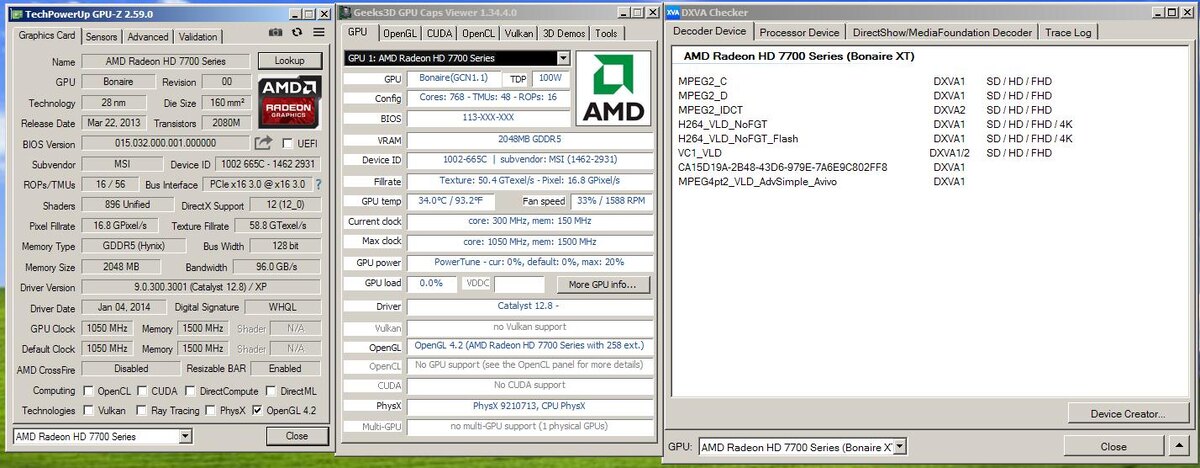Select the H264_VLD_NoFGT decoder entry
This screenshot has height=468, width=1200.
click(725, 124)
